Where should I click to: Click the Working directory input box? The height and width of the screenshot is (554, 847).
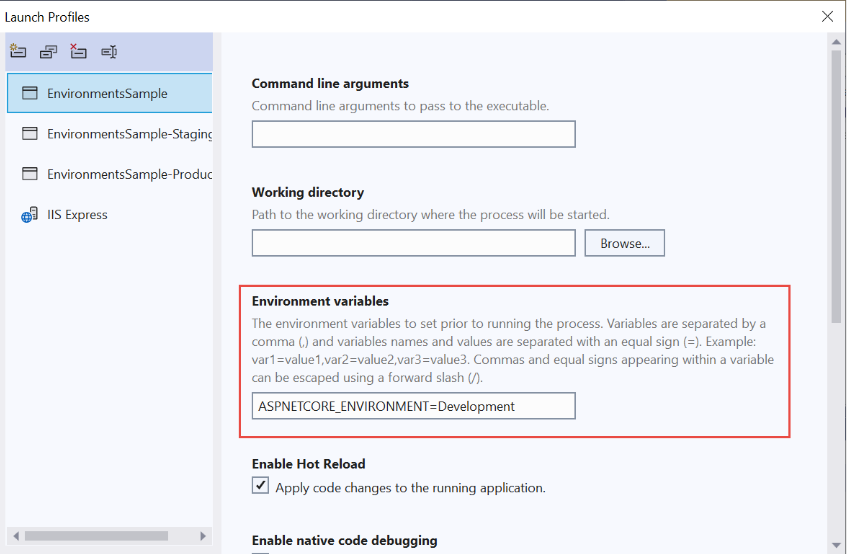413,243
